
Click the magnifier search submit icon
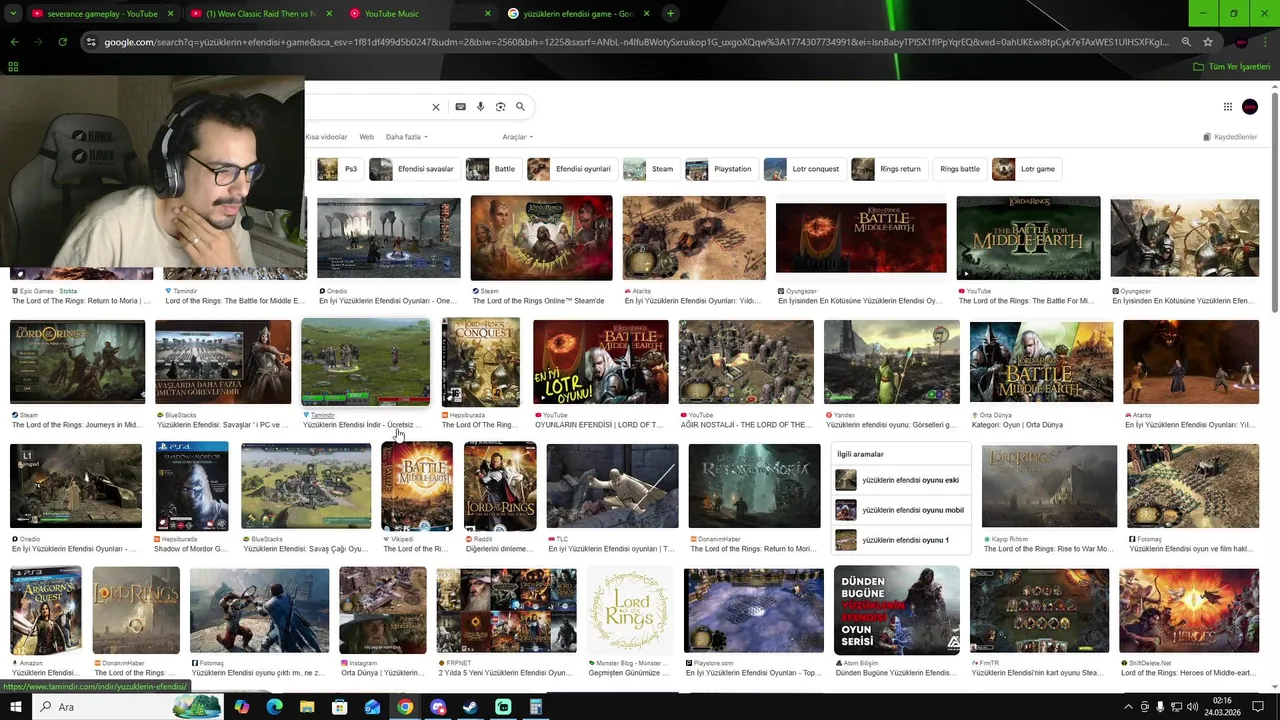(520, 107)
